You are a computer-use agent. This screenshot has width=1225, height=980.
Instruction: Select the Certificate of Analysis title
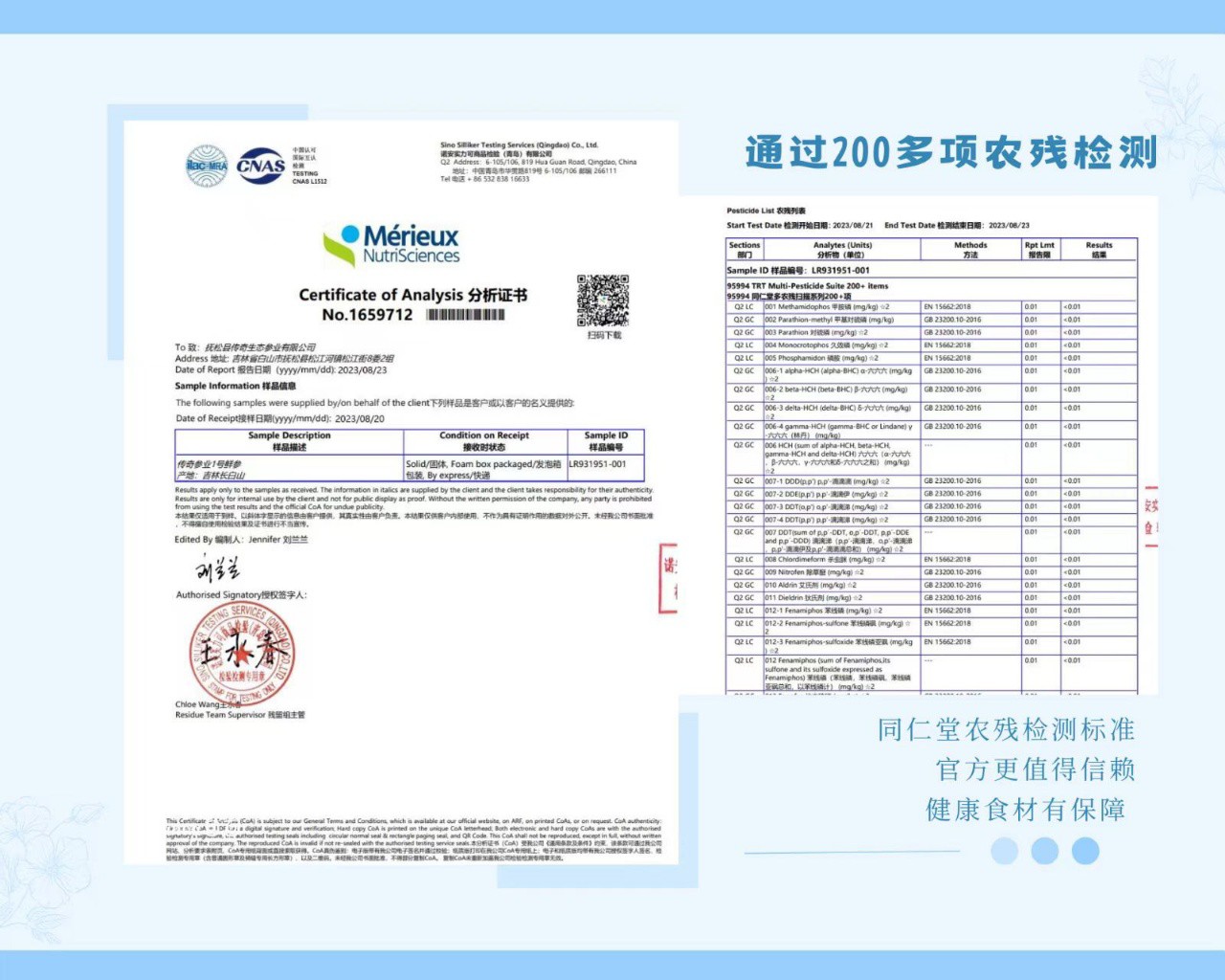pyautogui.click(x=412, y=295)
